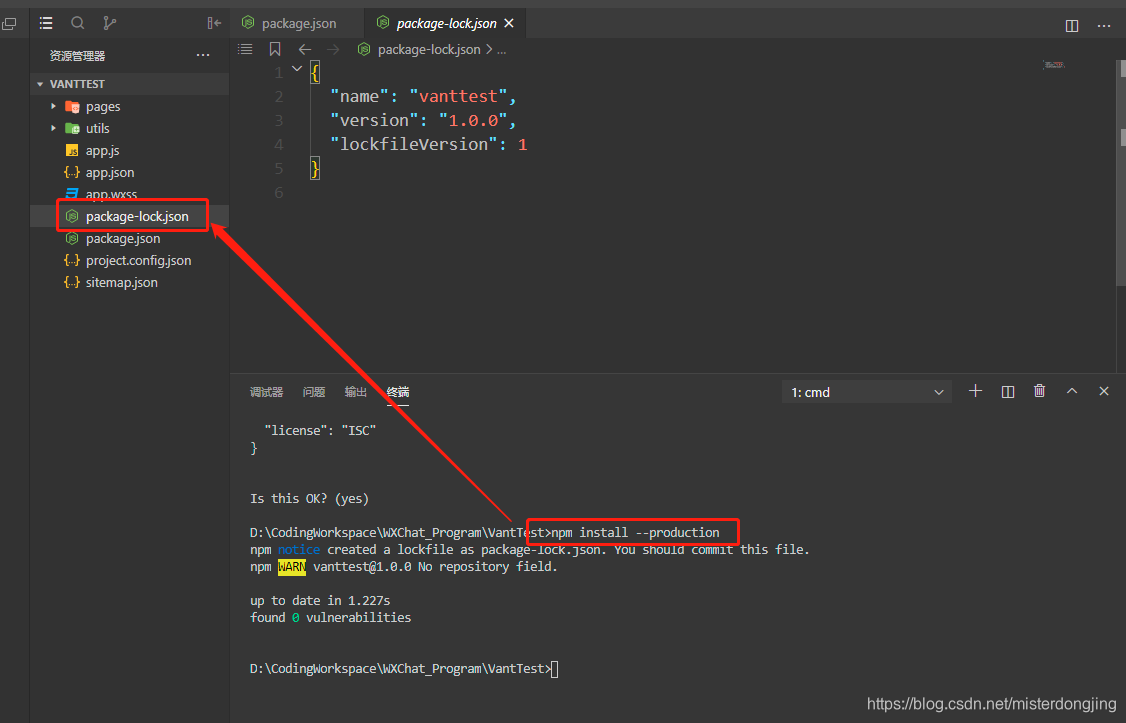Screen dimensions: 1126x723
Task: Click the minimap preview in editor
Action: (x=1053, y=65)
